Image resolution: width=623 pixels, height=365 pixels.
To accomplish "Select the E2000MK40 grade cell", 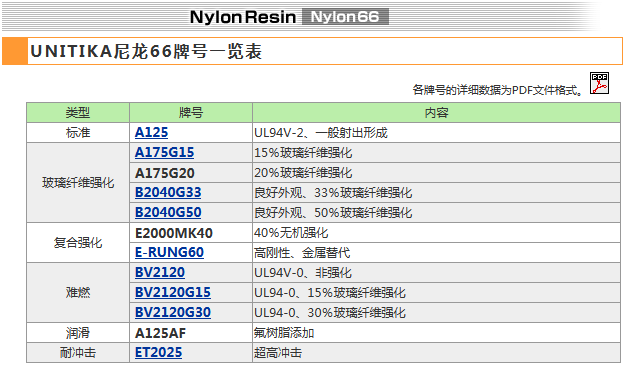I will pyautogui.click(x=191, y=233).
